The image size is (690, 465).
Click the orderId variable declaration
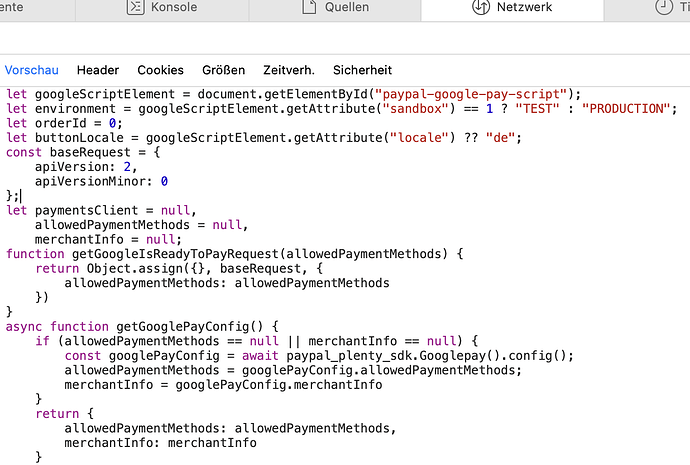pyautogui.click(x=64, y=123)
